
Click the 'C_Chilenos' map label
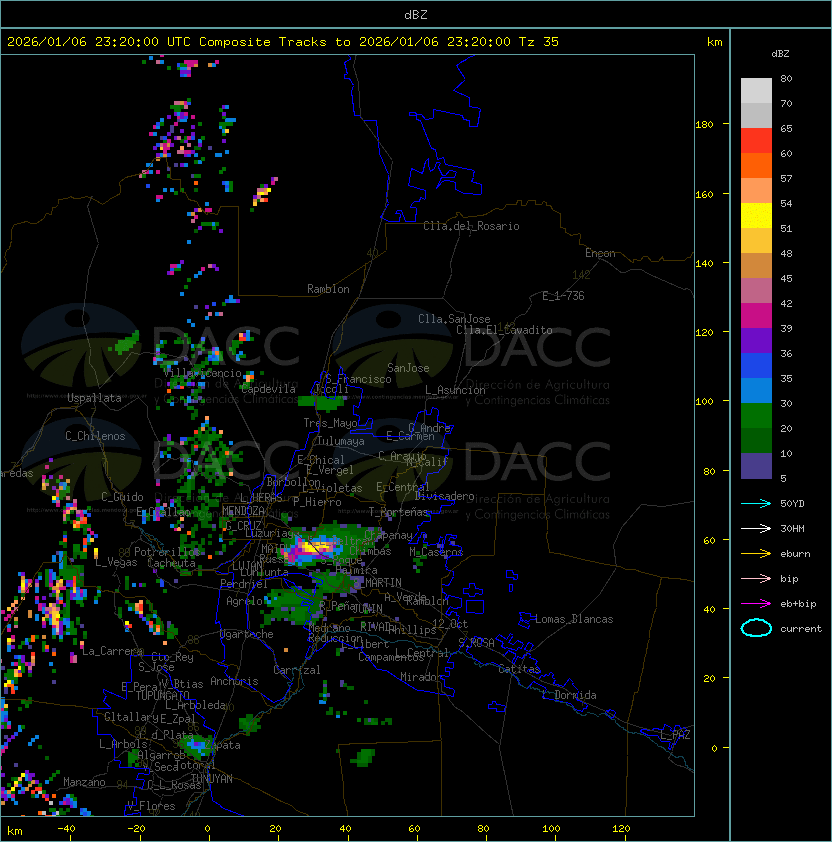coord(95,436)
